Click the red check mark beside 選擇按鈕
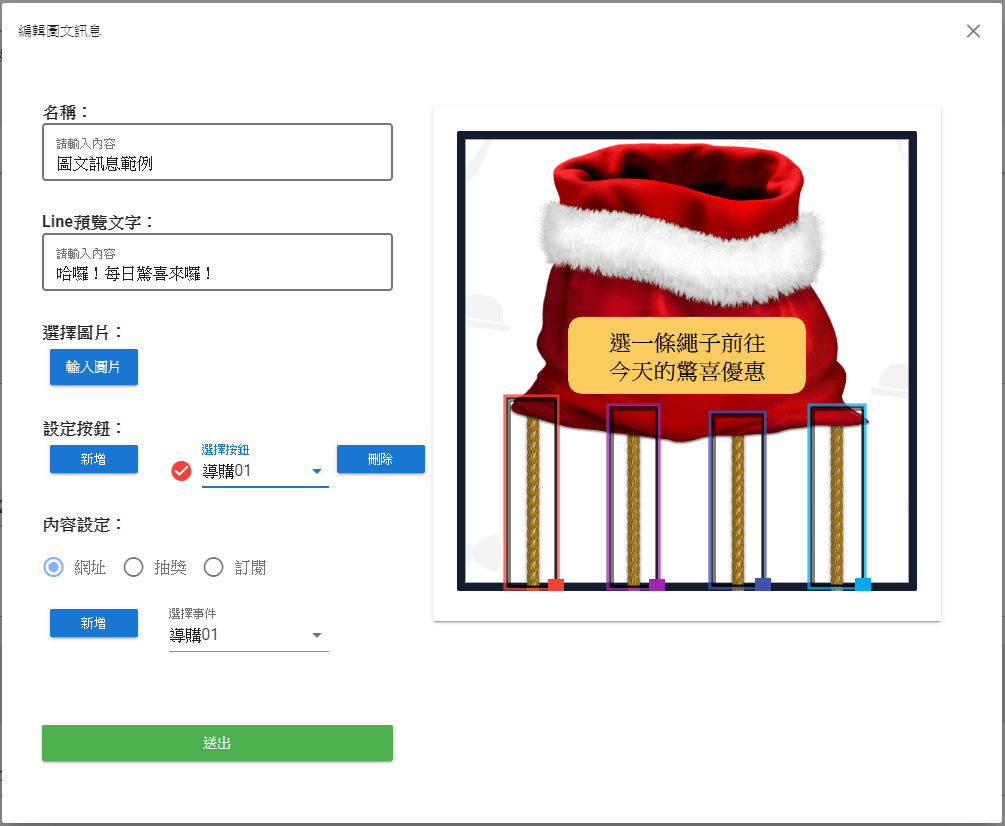Image resolution: width=1005 pixels, height=826 pixels. point(181,471)
